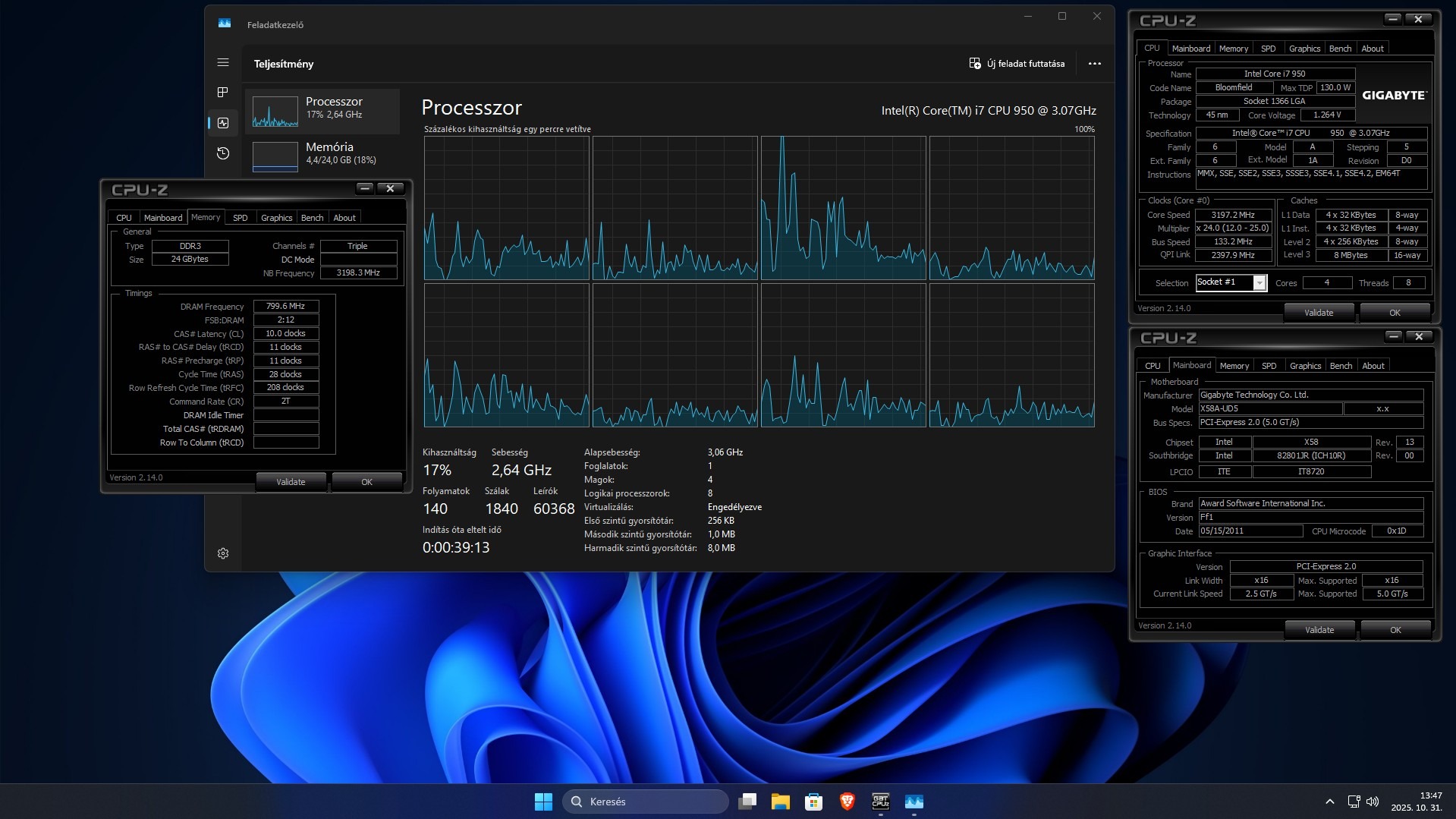The width and height of the screenshot is (1456, 819).
Task: Open the volume tray icon
Action: (x=1373, y=802)
